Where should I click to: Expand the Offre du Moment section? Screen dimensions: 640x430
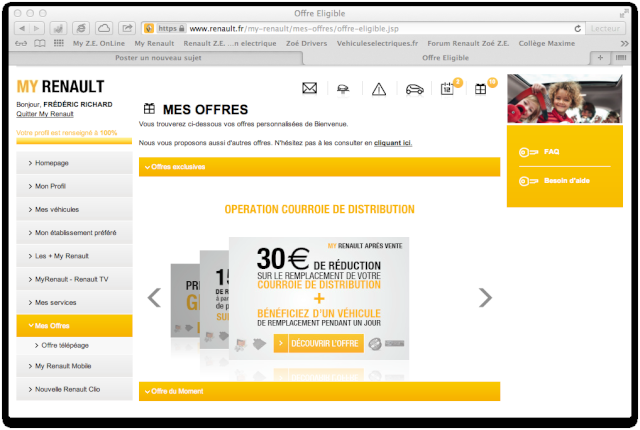(x=319, y=391)
